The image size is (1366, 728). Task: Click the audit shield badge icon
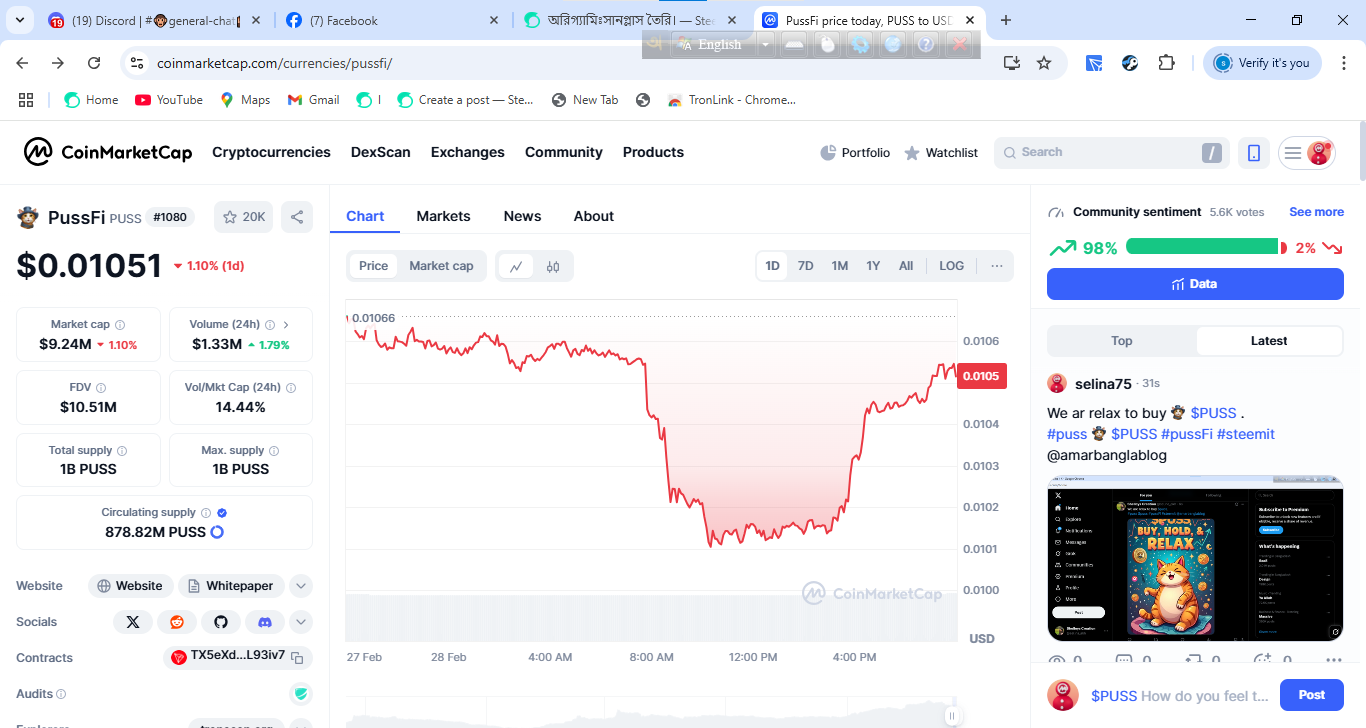coord(300,694)
